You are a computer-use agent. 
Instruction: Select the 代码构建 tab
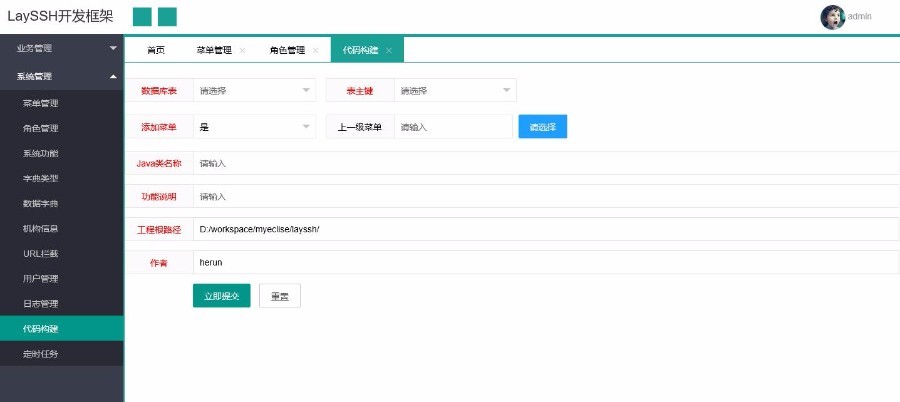coord(360,51)
